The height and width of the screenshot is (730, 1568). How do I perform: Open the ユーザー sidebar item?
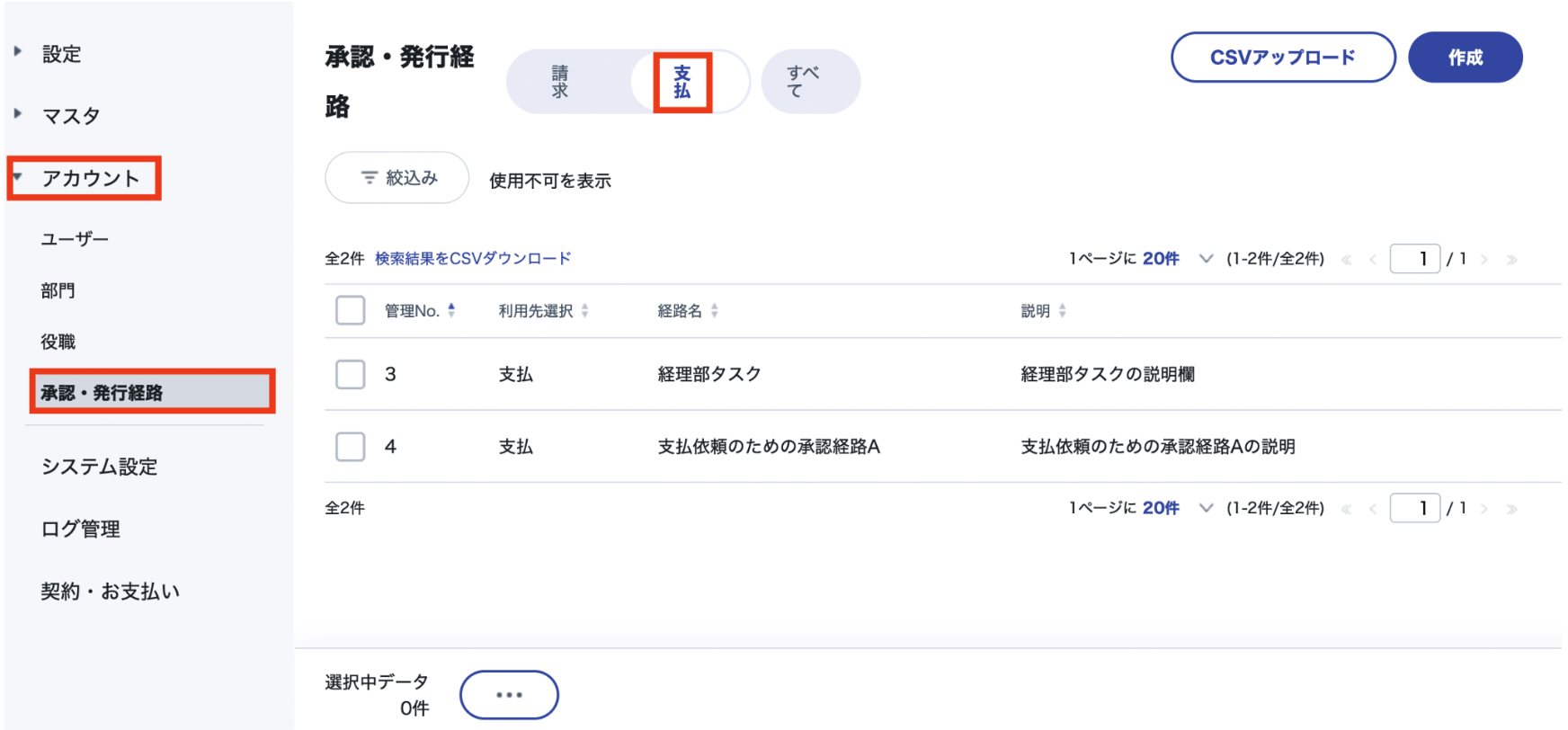tap(75, 239)
